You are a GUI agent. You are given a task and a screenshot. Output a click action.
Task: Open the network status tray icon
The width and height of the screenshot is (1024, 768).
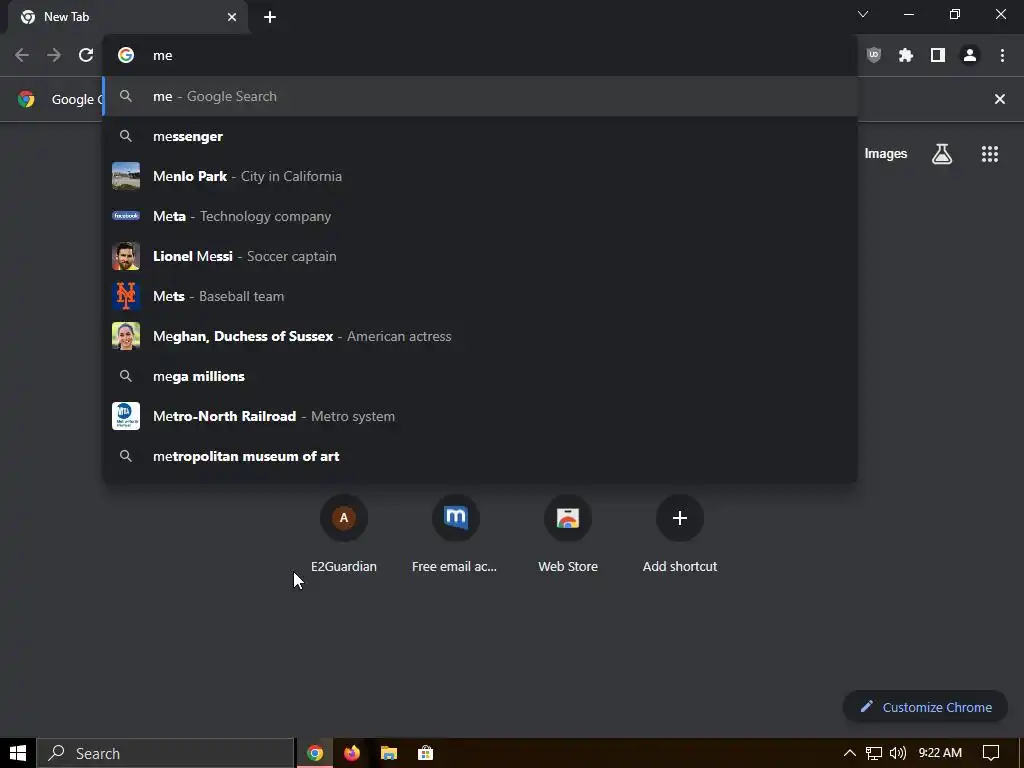(x=873, y=753)
